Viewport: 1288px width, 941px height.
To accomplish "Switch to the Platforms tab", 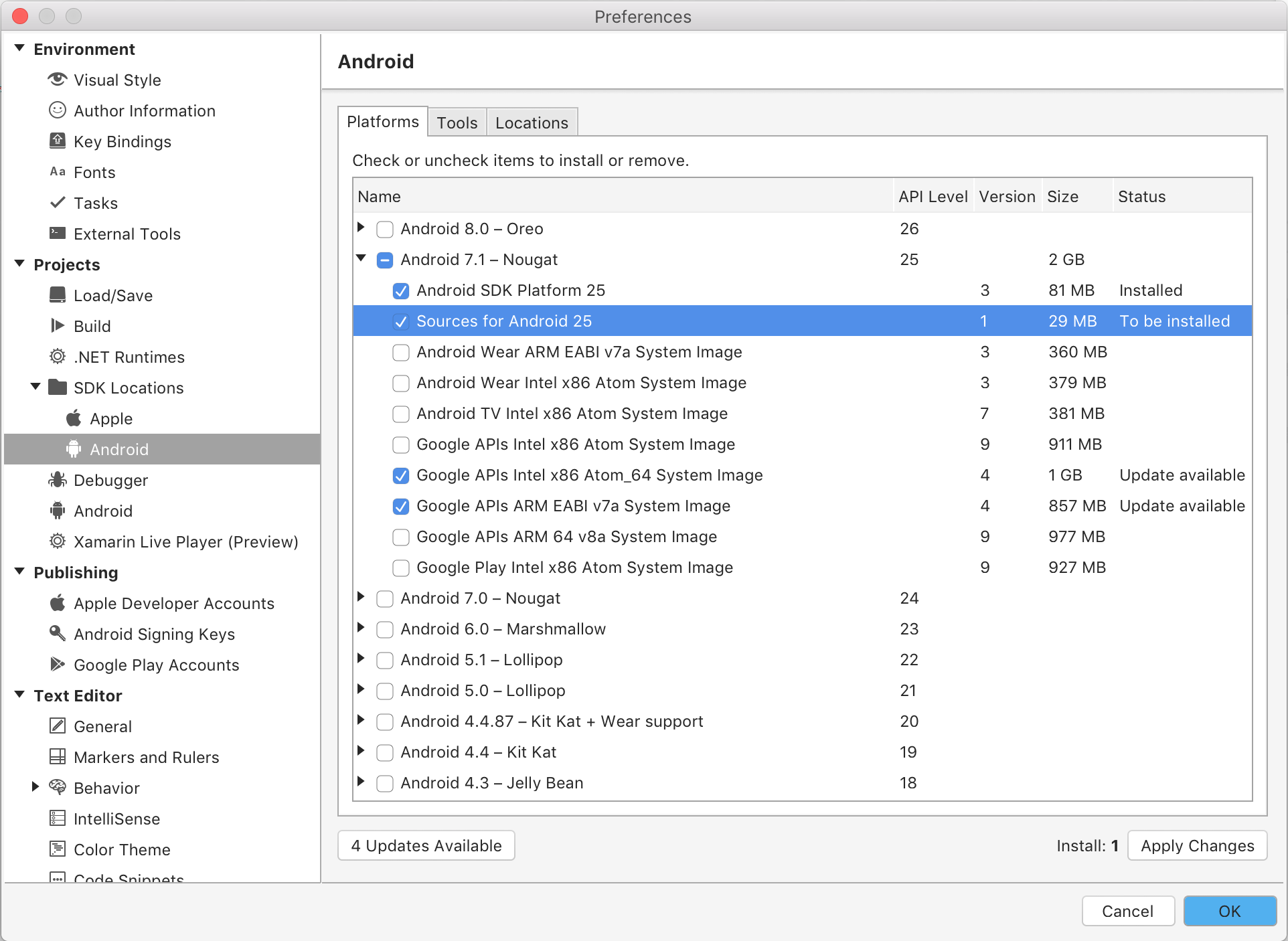I will (383, 122).
